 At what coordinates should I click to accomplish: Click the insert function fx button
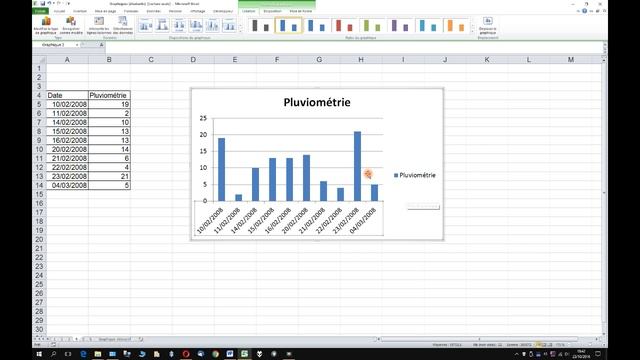point(101,44)
